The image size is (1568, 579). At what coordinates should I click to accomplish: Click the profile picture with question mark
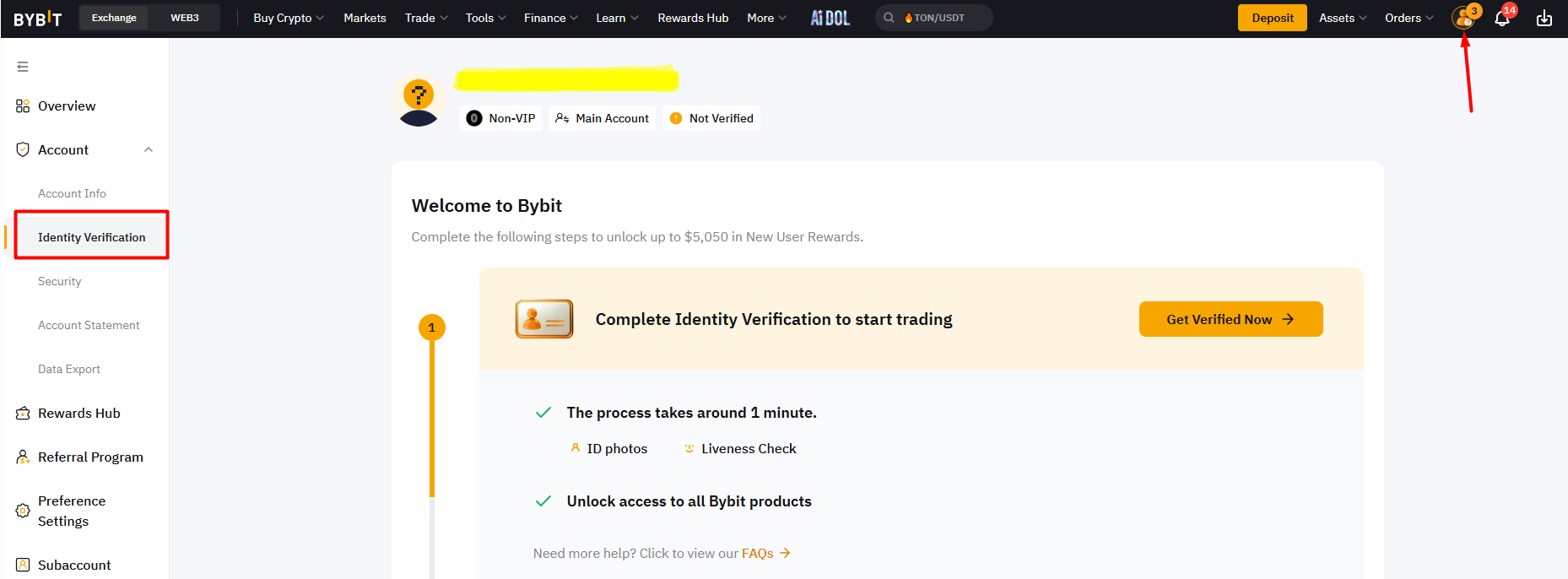[x=419, y=101]
